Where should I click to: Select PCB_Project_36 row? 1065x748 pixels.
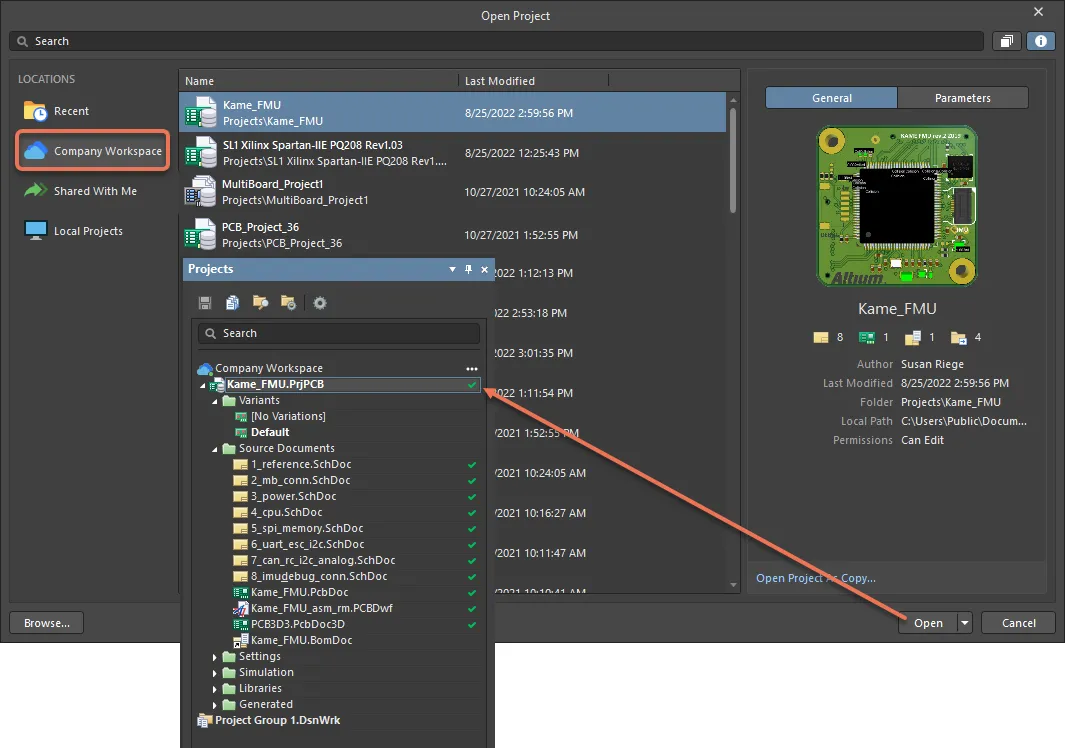point(452,235)
